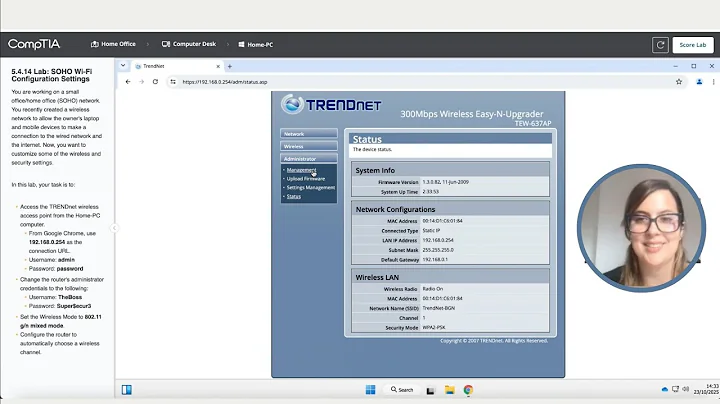Viewport: 720px width, 404px height.
Task: Click the Connected Type value Static IP
Action: 431,230
